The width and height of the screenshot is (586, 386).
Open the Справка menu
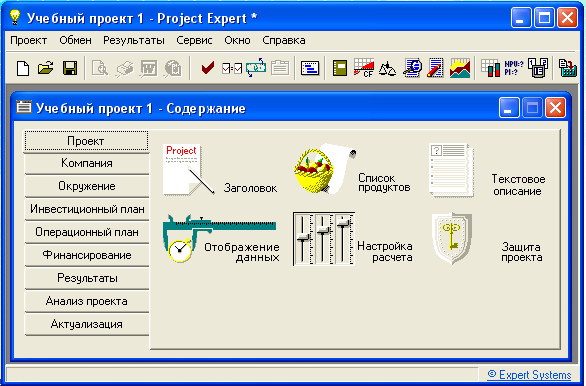[x=284, y=40]
